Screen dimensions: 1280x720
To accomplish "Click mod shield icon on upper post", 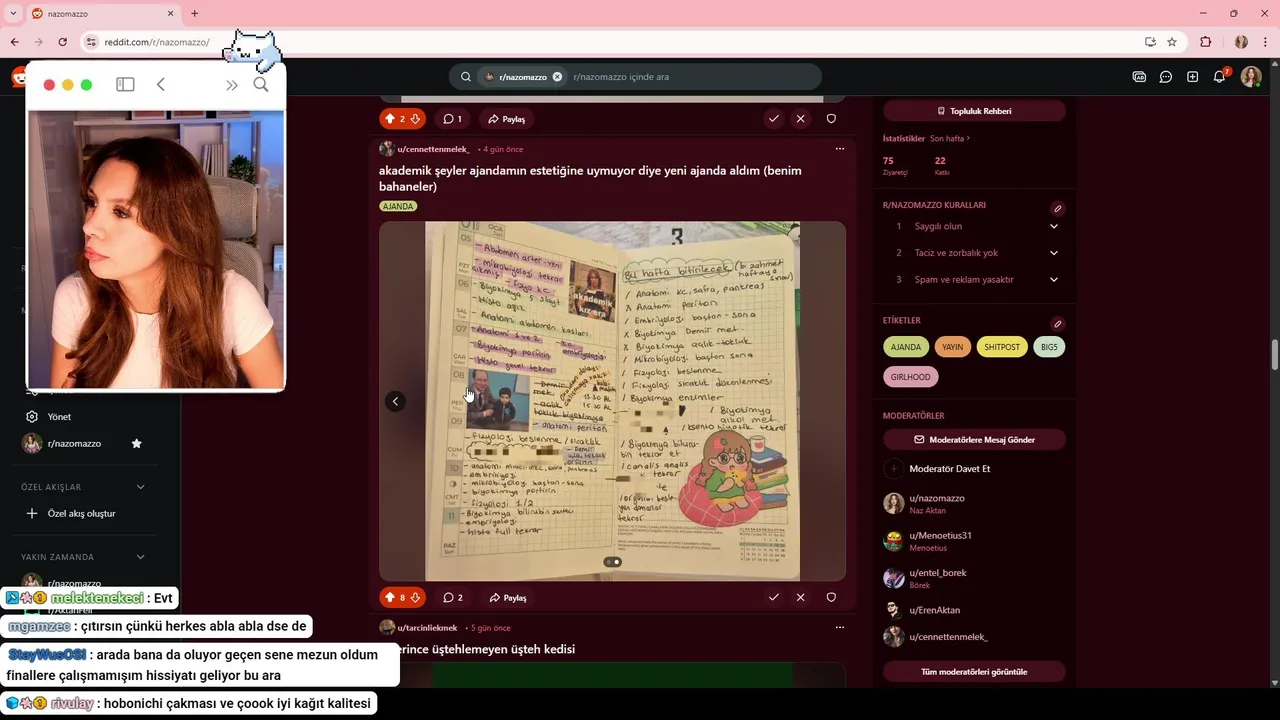I will point(831,119).
